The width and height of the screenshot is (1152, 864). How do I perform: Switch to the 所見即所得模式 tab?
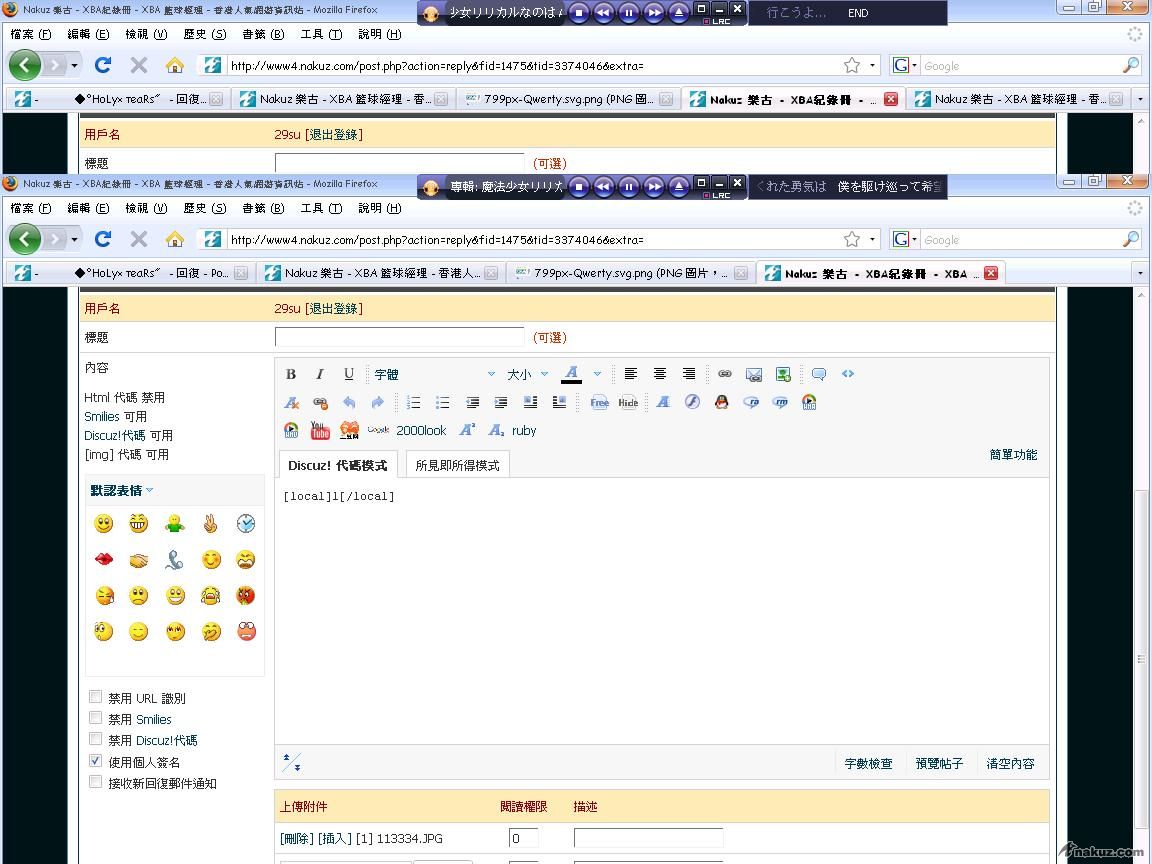coord(457,465)
